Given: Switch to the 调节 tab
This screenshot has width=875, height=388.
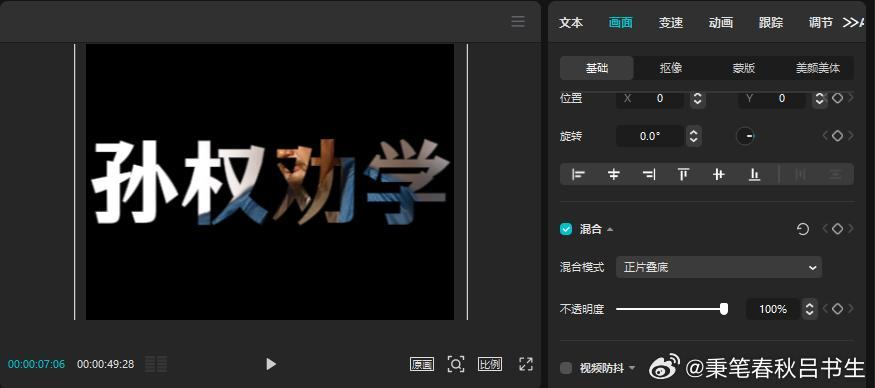Looking at the screenshot, I should click(820, 22).
